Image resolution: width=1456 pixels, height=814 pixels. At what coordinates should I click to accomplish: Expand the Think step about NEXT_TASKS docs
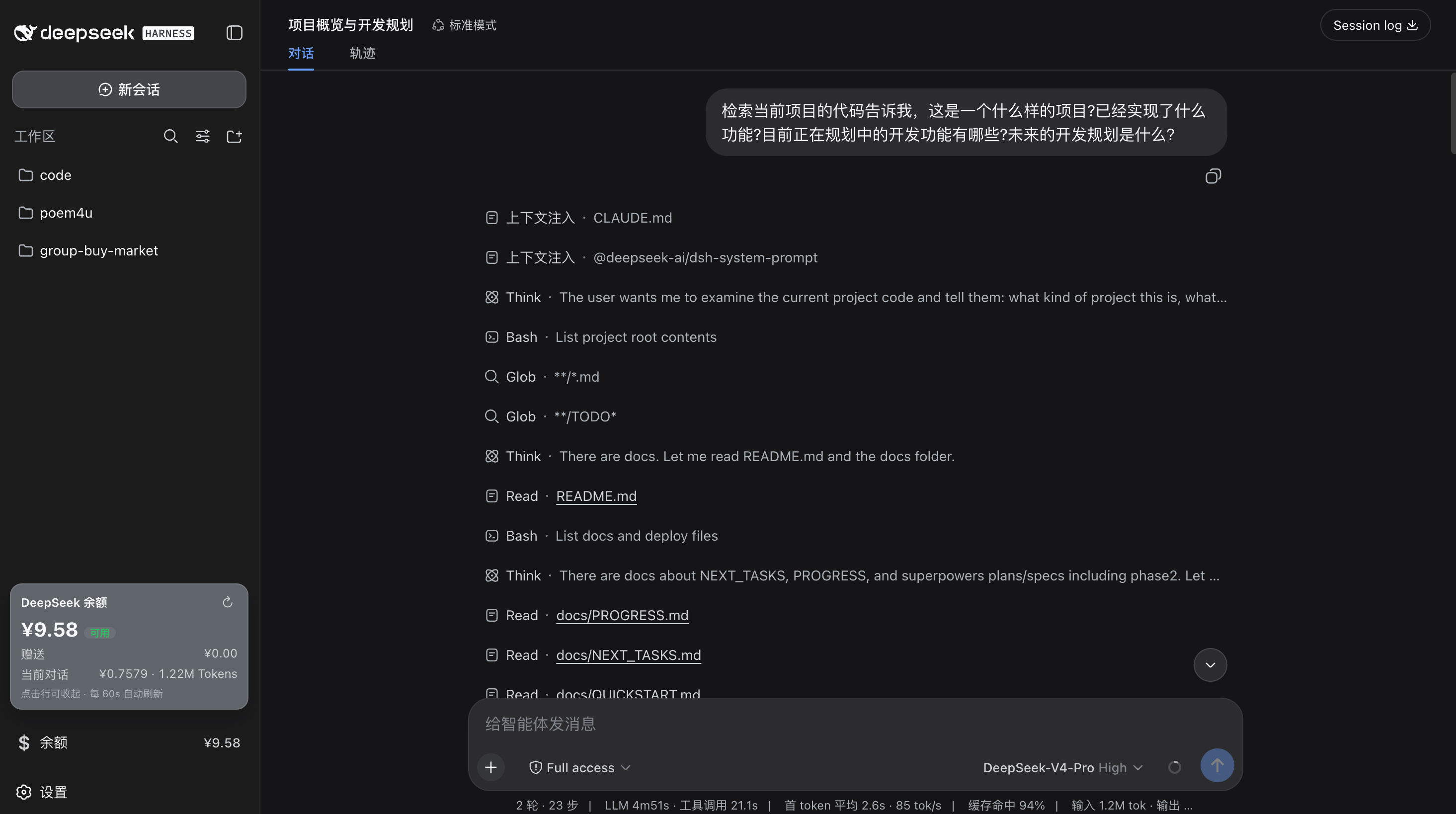pos(856,575)
